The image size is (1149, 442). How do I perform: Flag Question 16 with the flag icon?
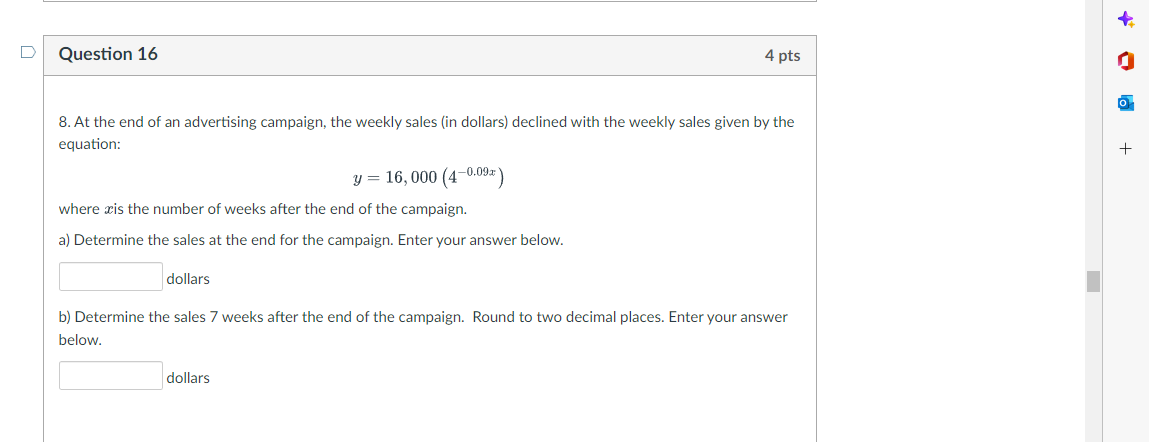point(28,50)
